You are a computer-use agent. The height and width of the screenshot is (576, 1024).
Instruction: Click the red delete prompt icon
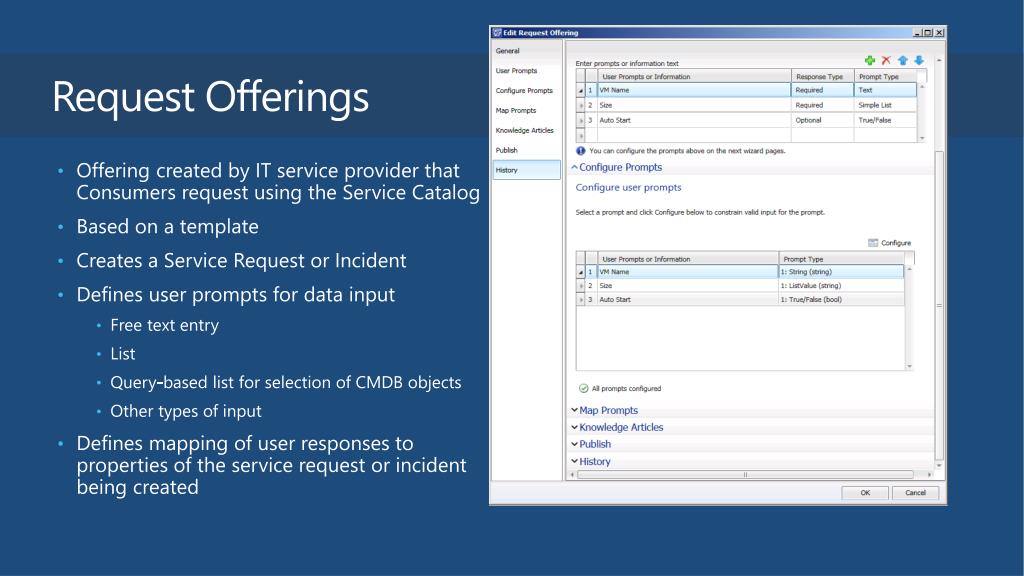click(886, 60)
